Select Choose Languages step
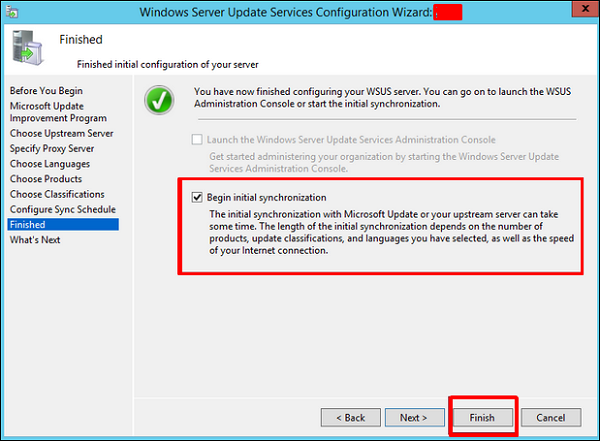Screen dimensions: 600x441 (50, 164)
